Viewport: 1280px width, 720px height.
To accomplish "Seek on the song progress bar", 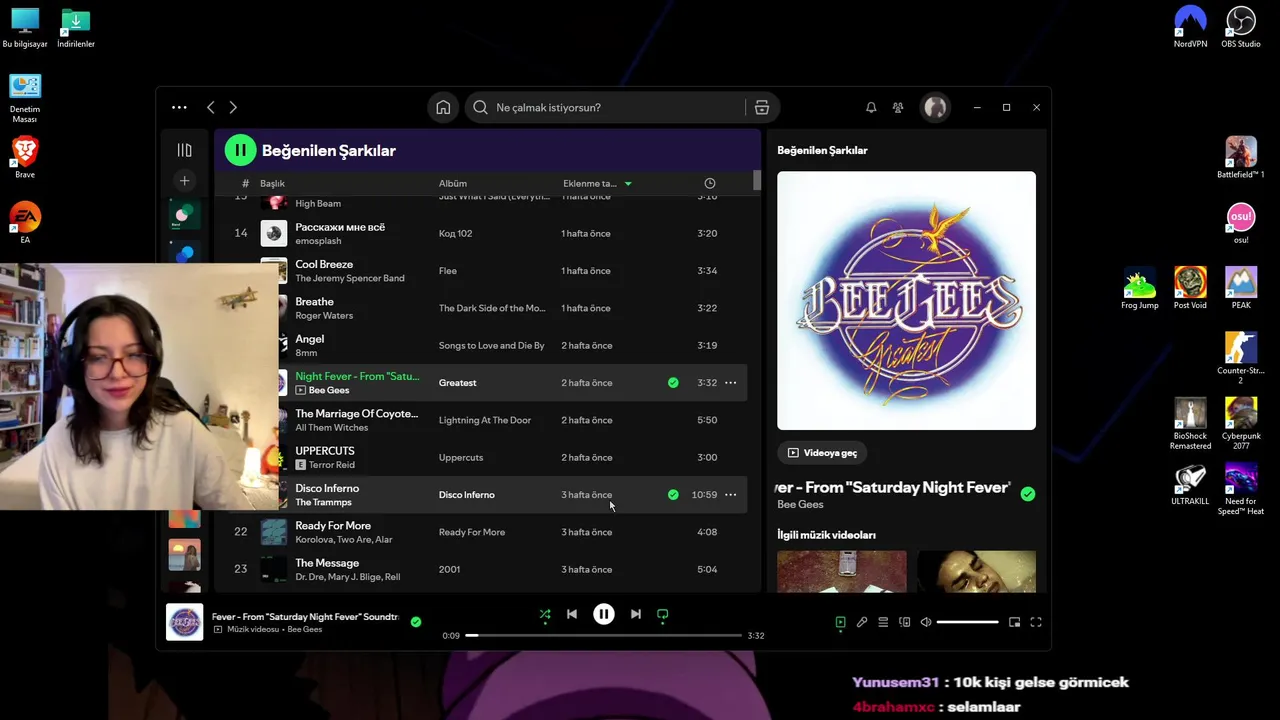I will coord(604,635).
